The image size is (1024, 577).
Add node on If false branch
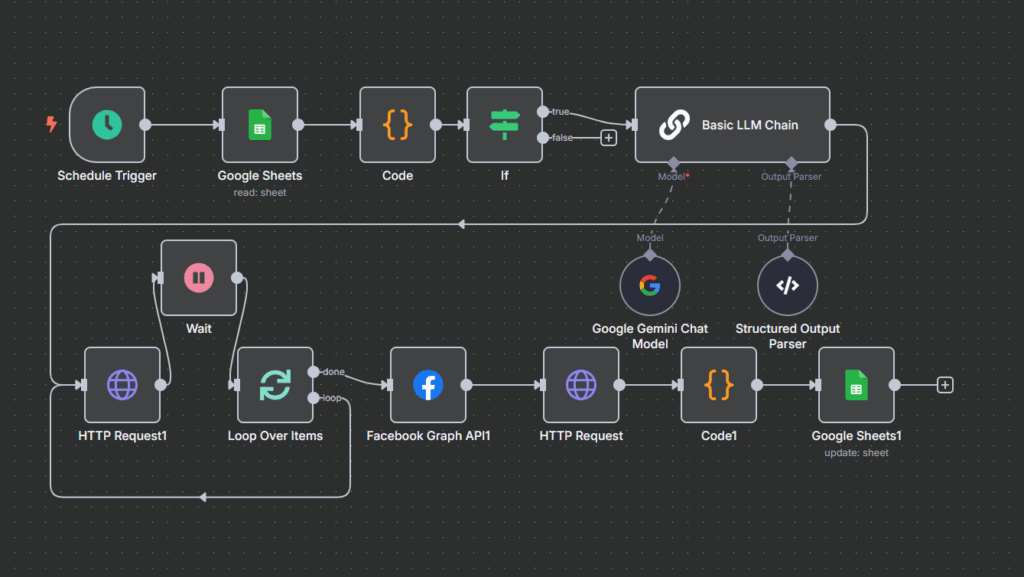pyautogui.click(x=609, y=138)
